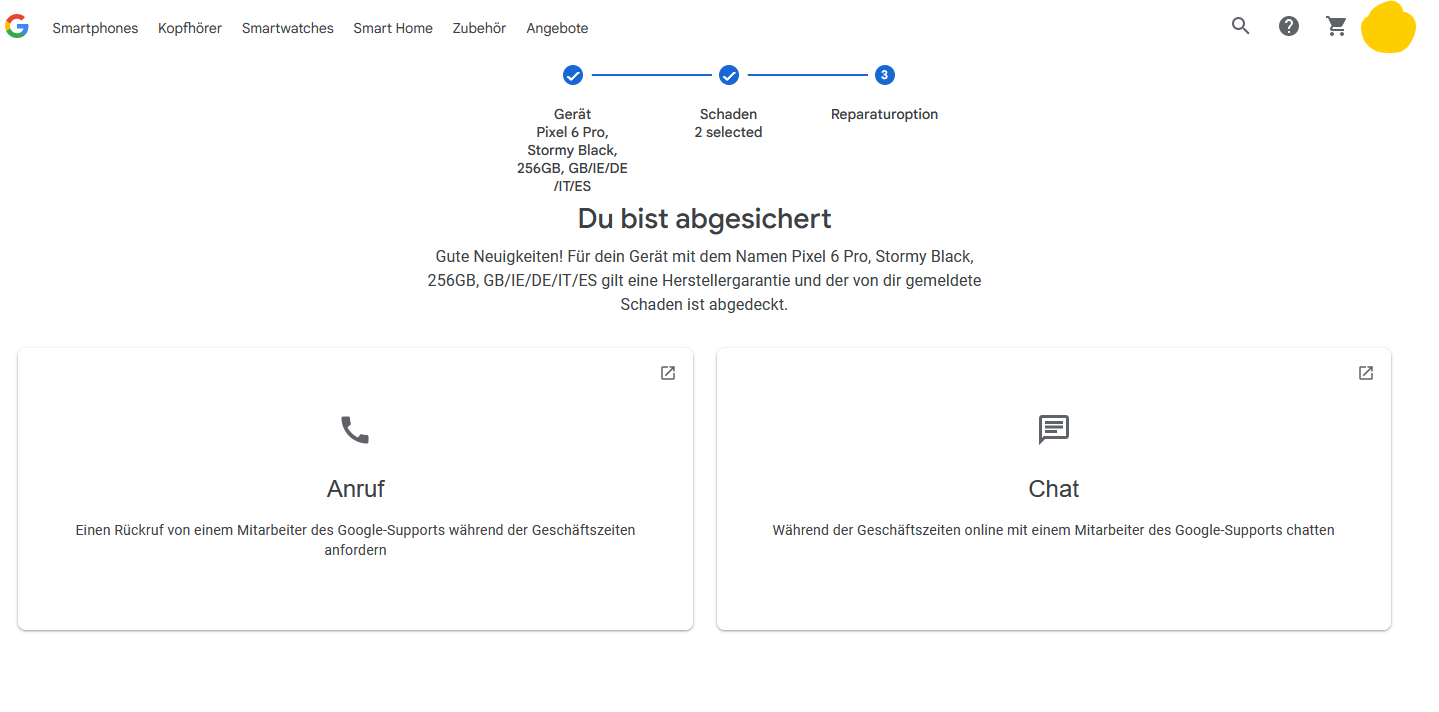
Task: Open Zubehör in the top navigation
Action: tap(480, 28)
